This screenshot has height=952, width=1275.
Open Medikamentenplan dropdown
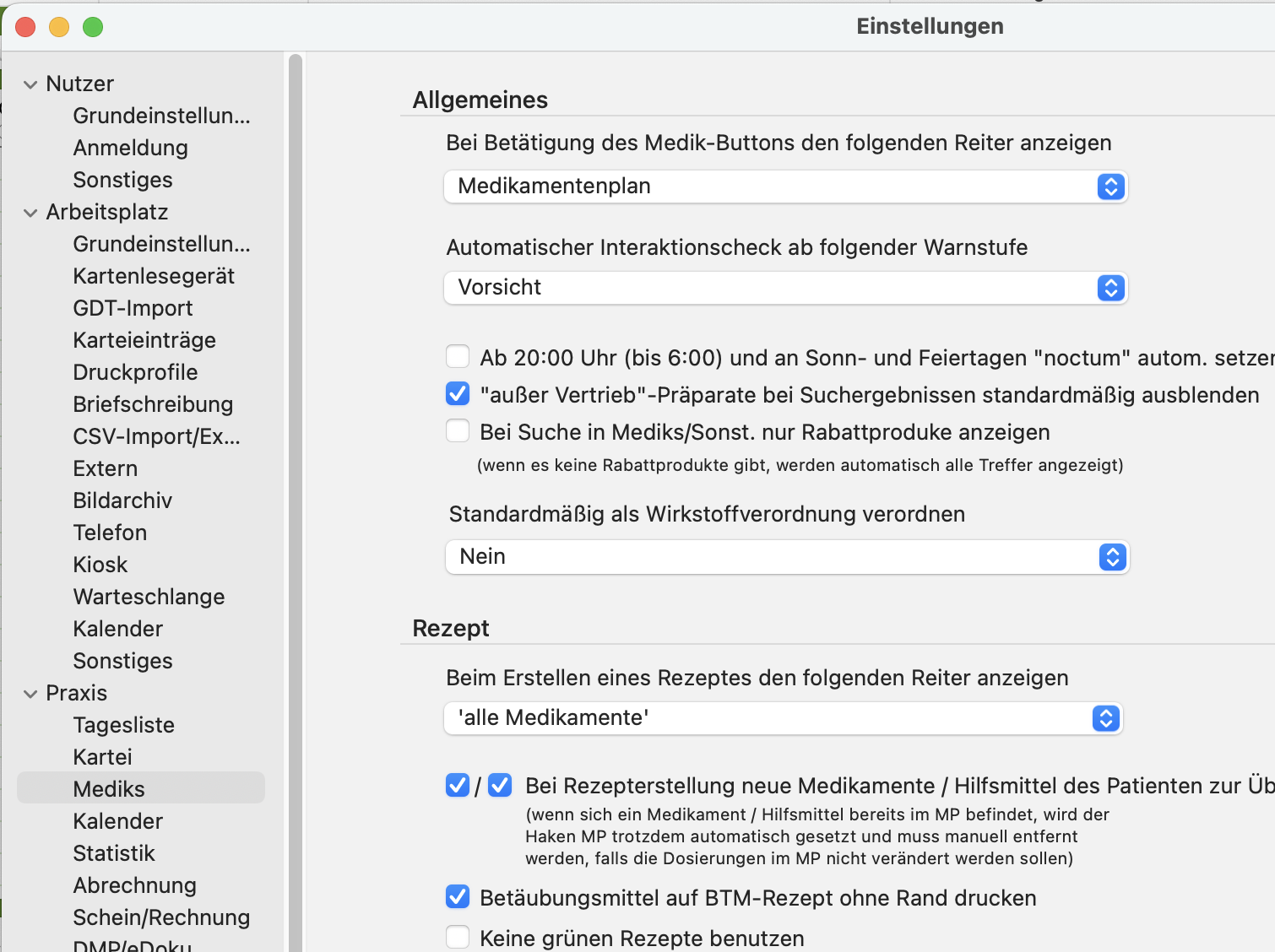785,187
